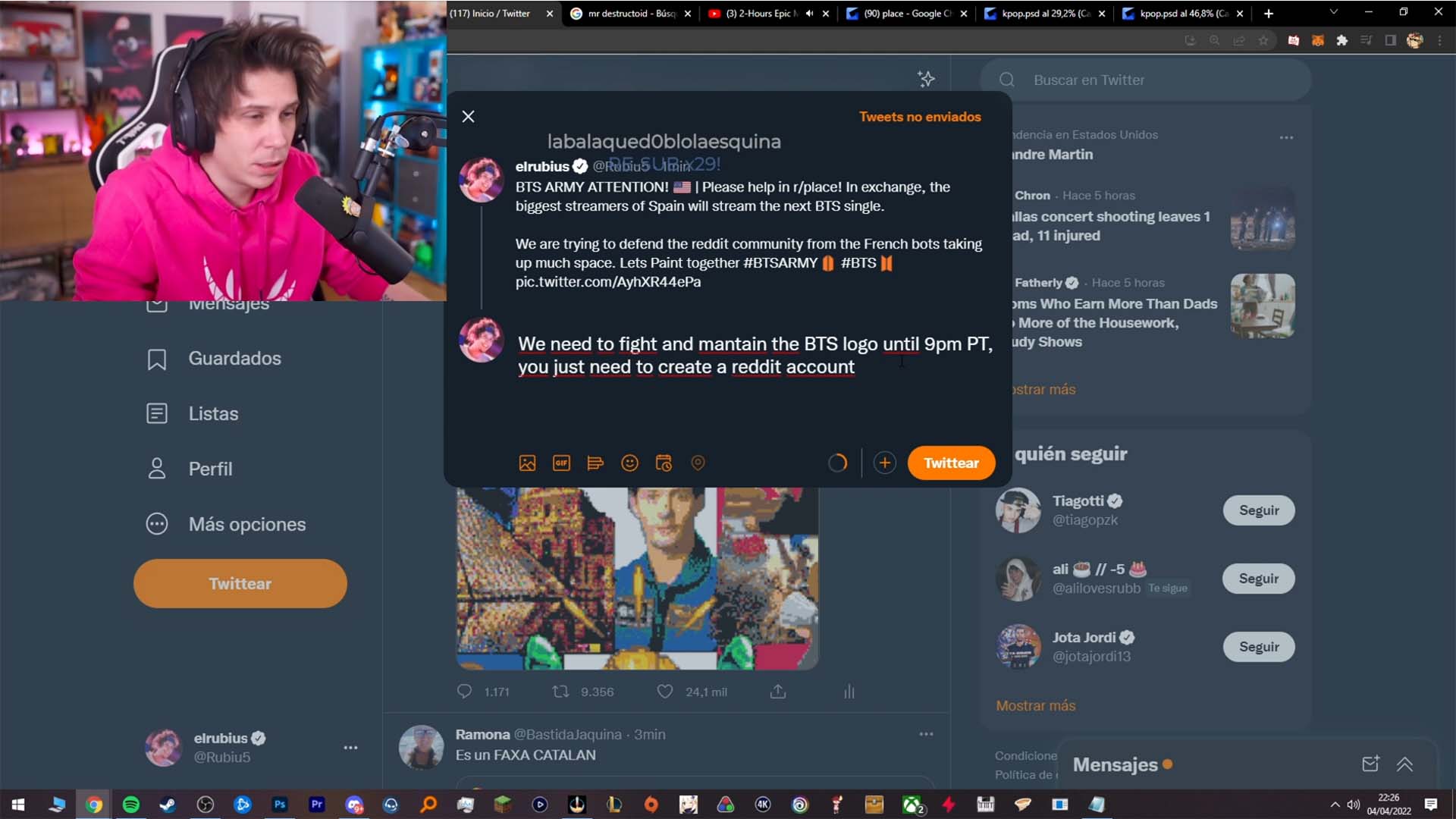Open Chrome three-dot menu
Screen dimensions: 1456x819
1439,41
